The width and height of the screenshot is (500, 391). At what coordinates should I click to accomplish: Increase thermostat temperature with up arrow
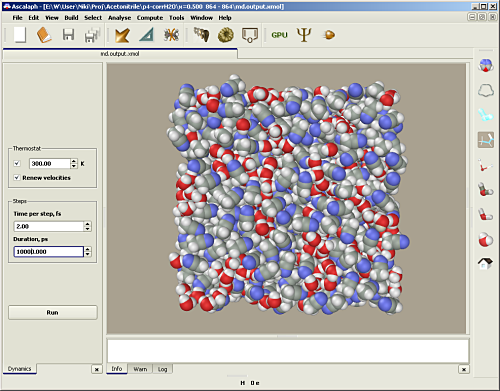pyautogui.click(x=74, y=161)
